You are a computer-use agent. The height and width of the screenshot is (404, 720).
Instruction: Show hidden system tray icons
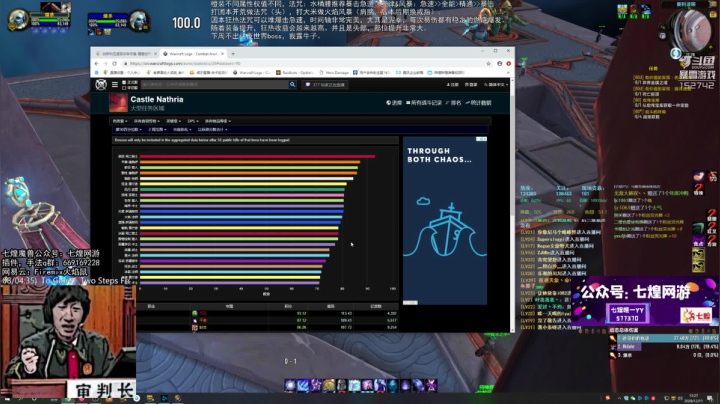coord(619,398)
